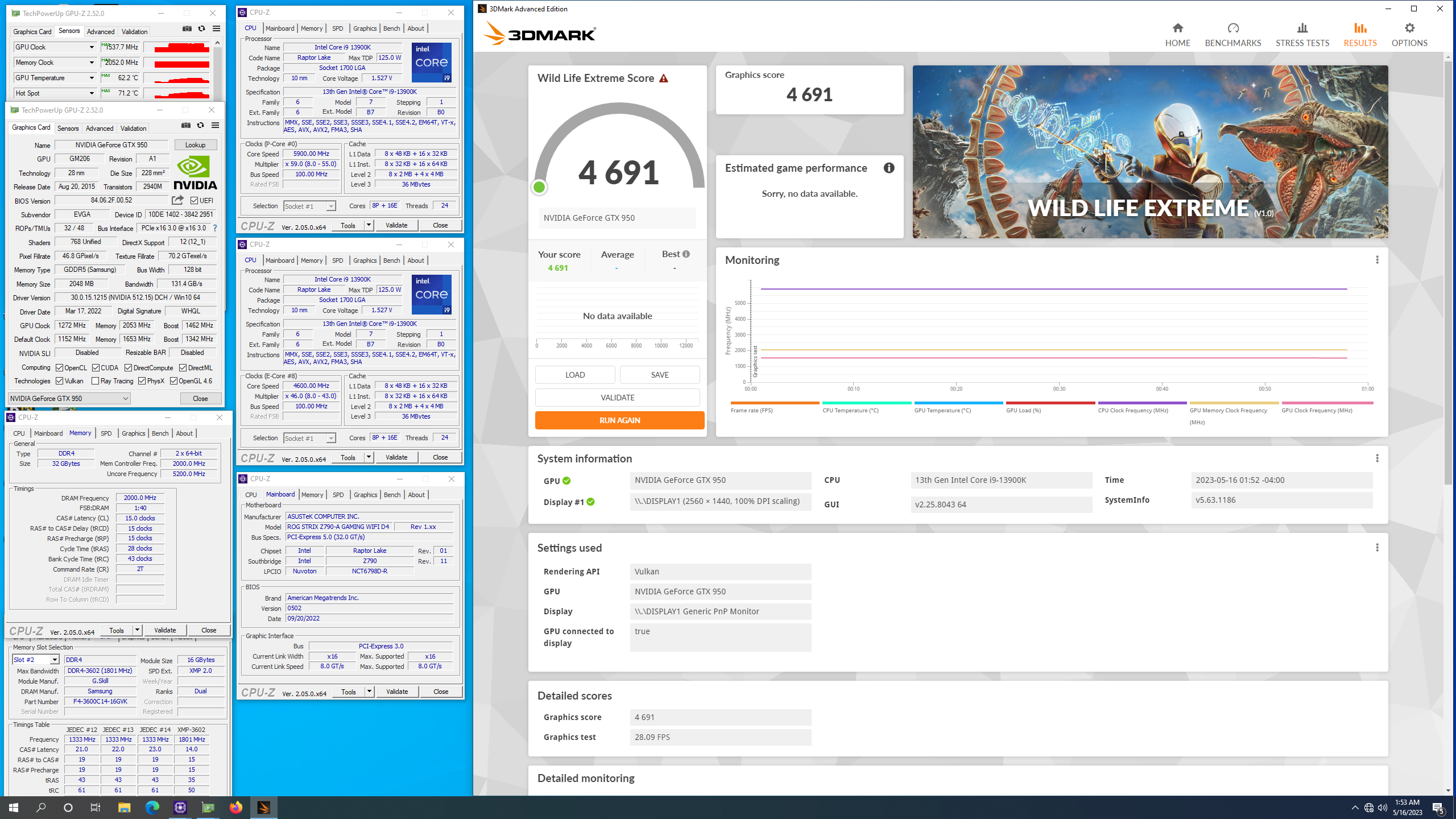Click GPU-Z sensors screenshot camera icon
The width and height of the screenshot is (1456, 819).
coord(187,28)
